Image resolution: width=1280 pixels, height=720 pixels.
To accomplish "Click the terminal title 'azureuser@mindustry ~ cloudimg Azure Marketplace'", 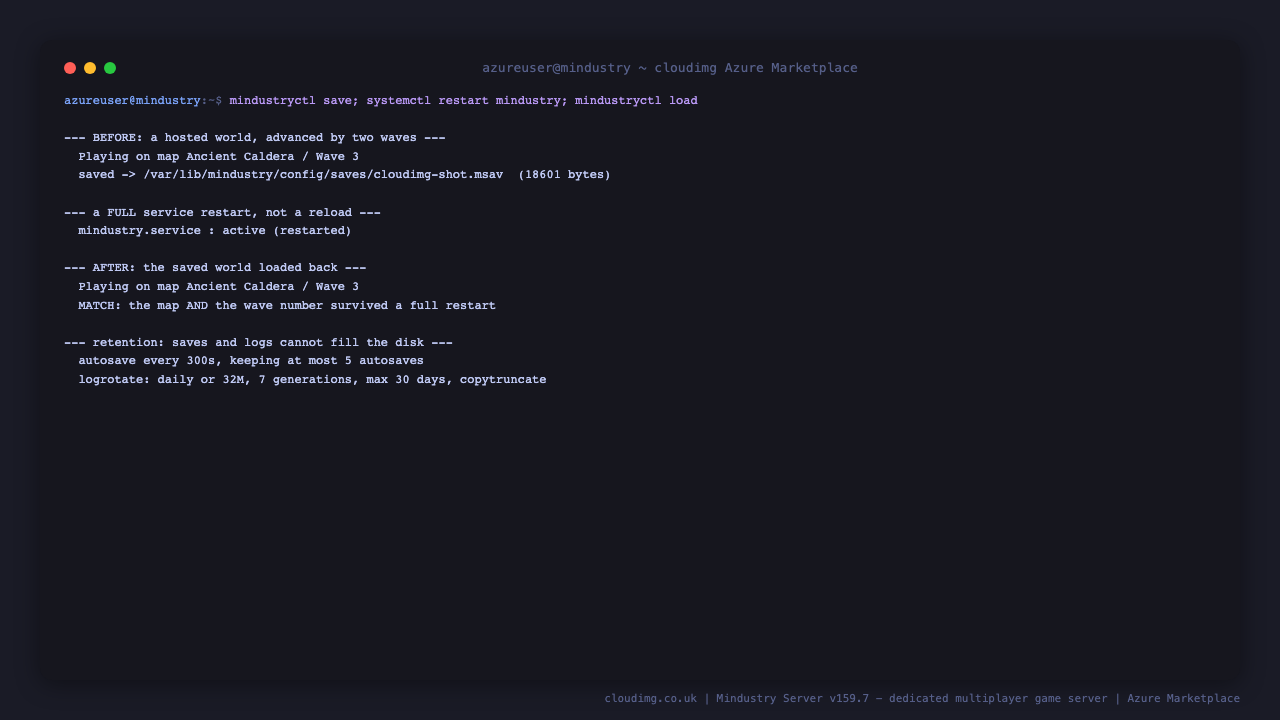I will 670,68.
